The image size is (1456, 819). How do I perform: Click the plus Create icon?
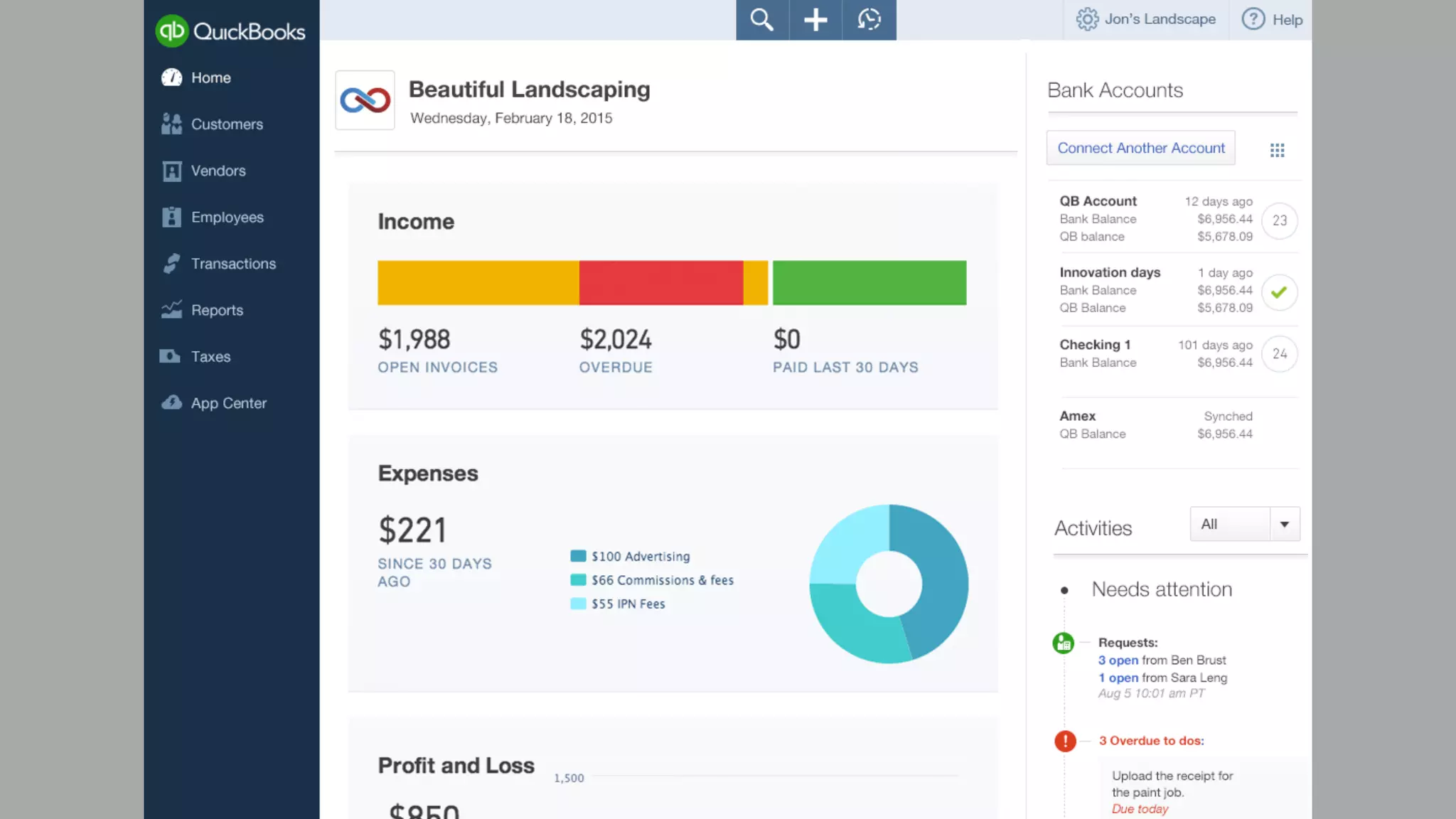pos(815,20)
